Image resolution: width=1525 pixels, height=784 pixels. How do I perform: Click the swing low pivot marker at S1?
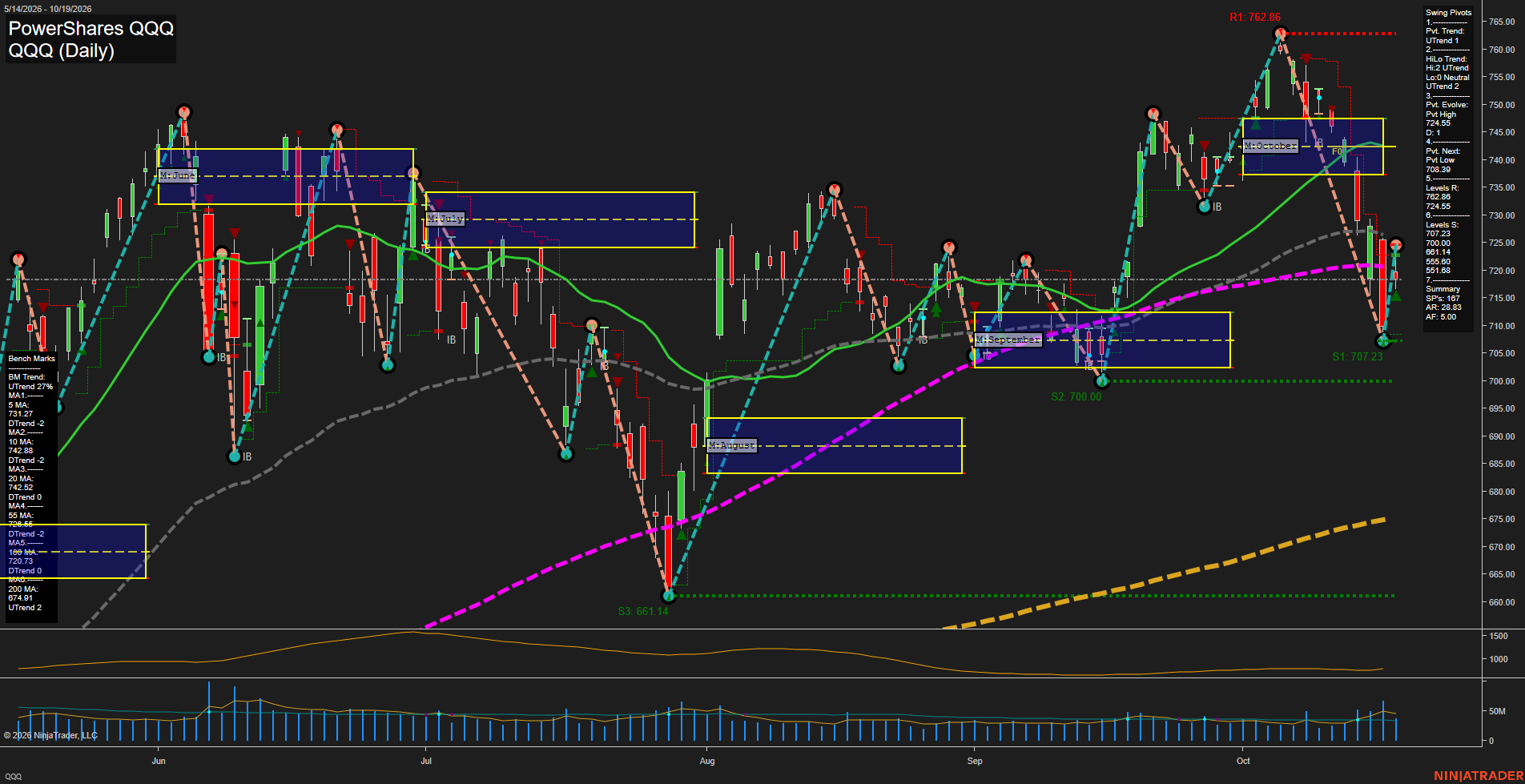tap(1382, 341)
